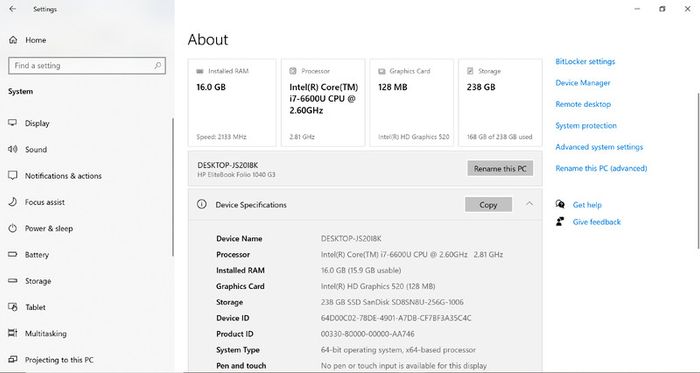700x373 pixels.
Task: Click the System section heading
Action: click(x=21, y=91)
